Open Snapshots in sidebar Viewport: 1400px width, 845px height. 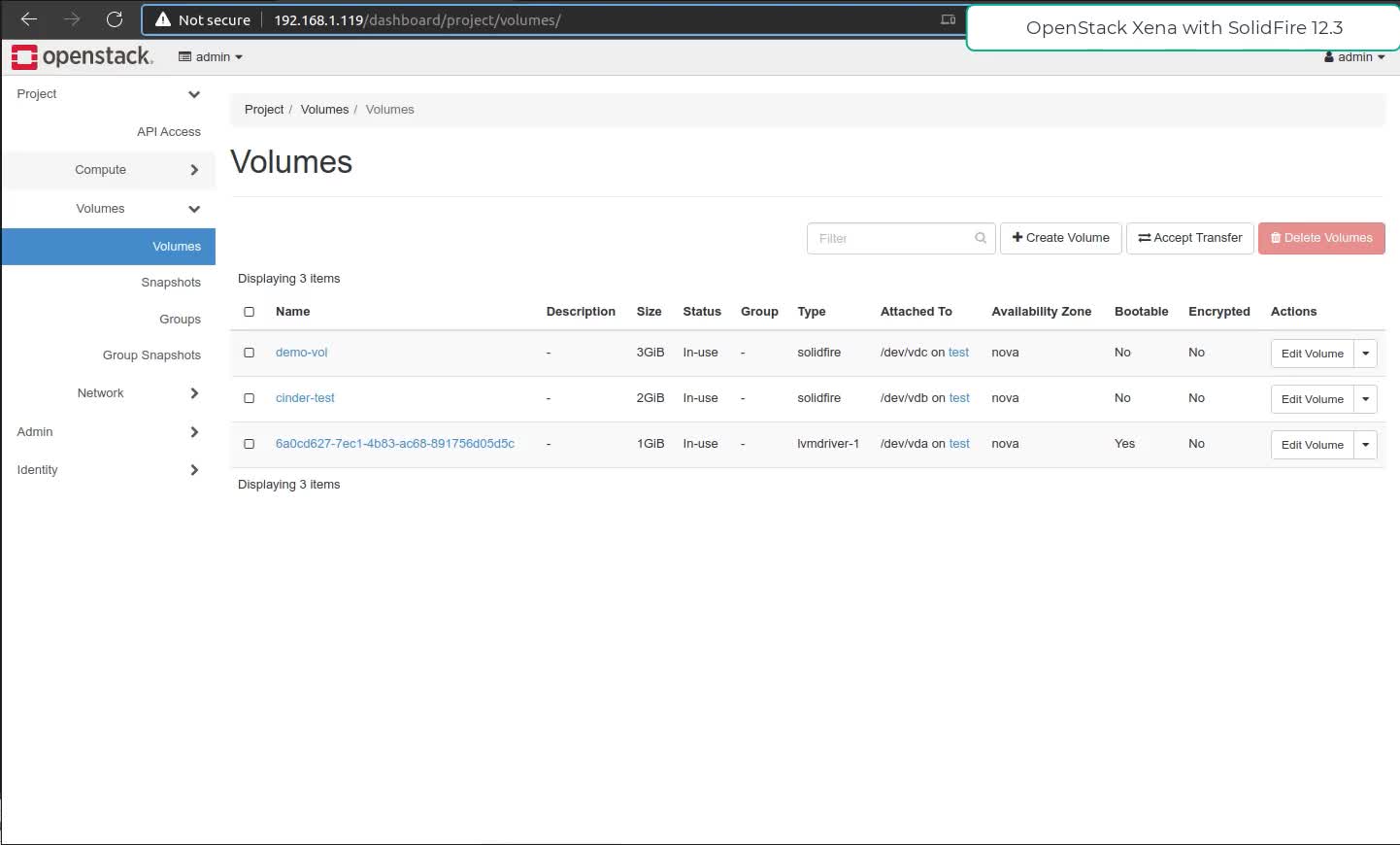(x=171, y=283)
